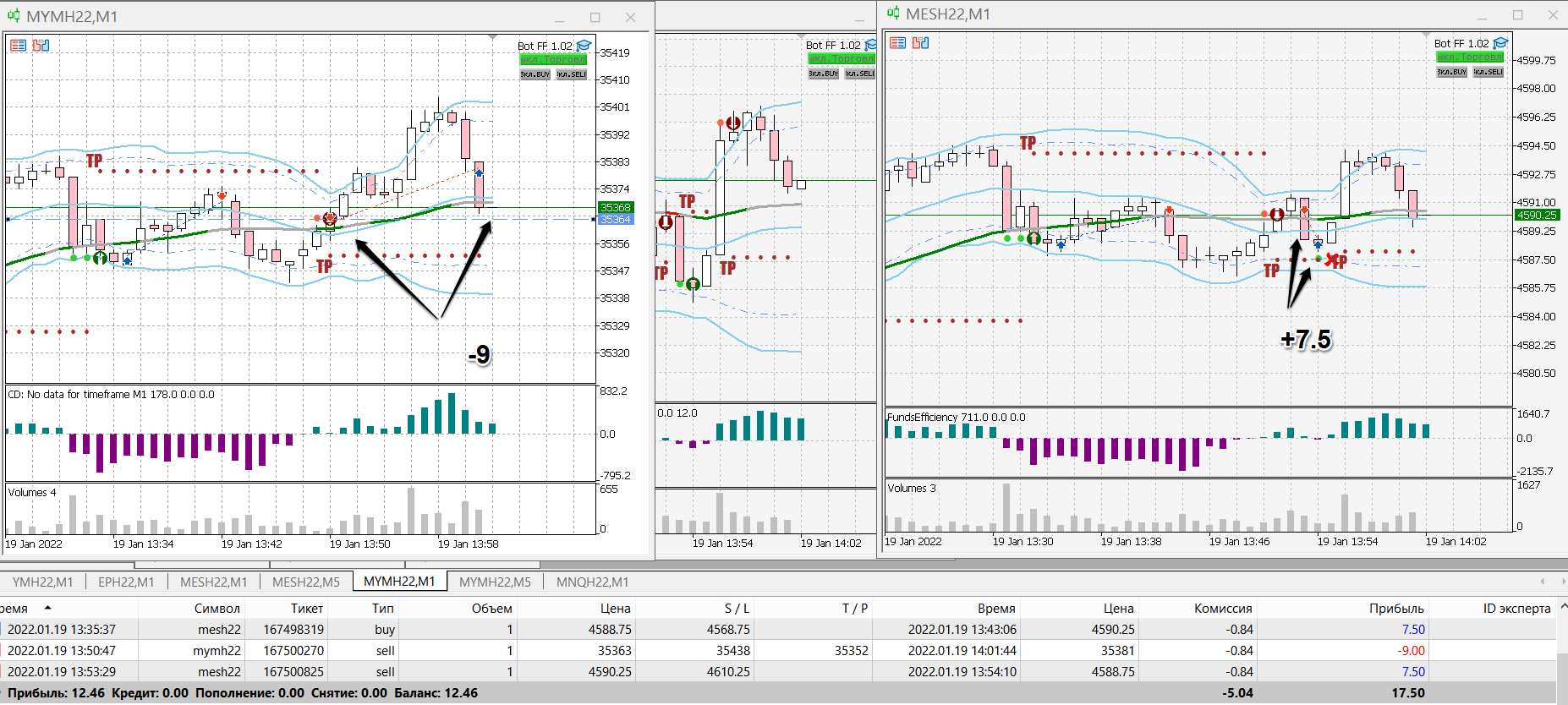Click the sort arrow on the opening time column
1568x705 pixels.
click(47, 608)
